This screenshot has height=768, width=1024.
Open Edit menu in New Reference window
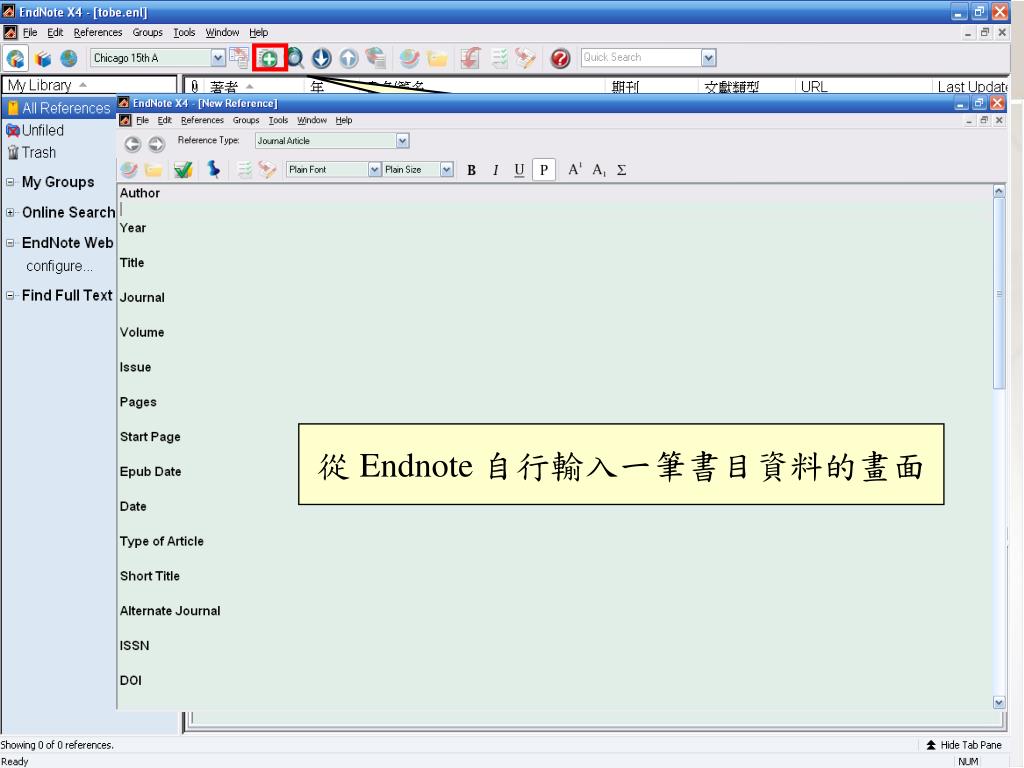pyautogui.click(x=165, y=120)
